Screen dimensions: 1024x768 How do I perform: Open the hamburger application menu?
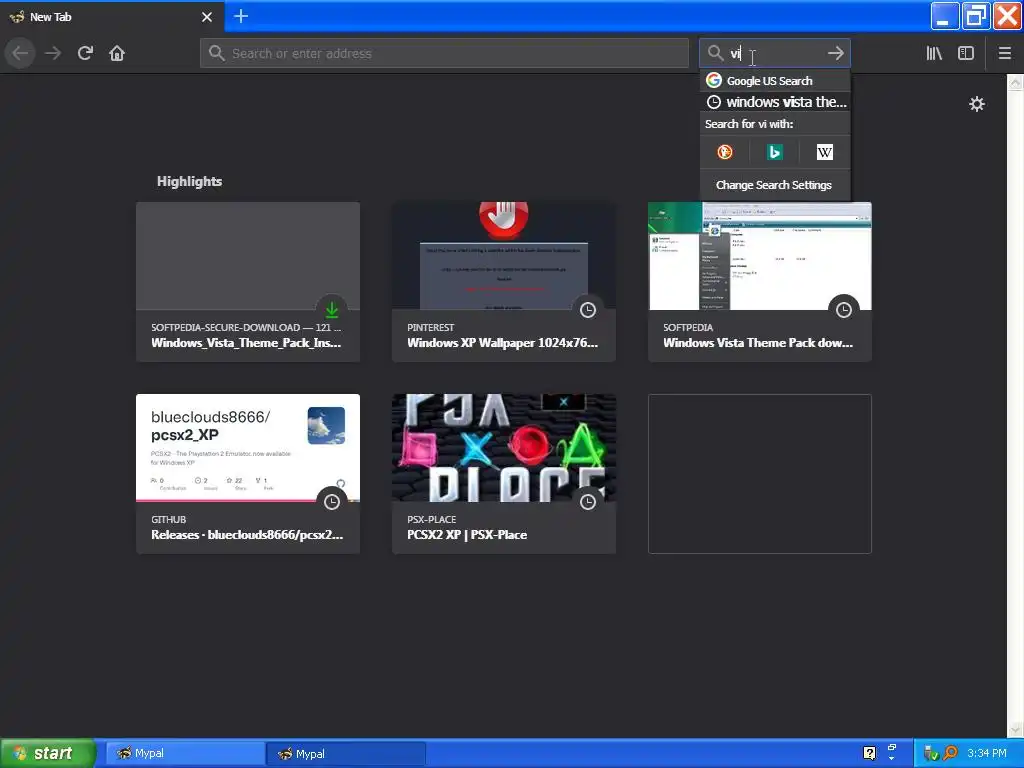(x=1004, y=53)
